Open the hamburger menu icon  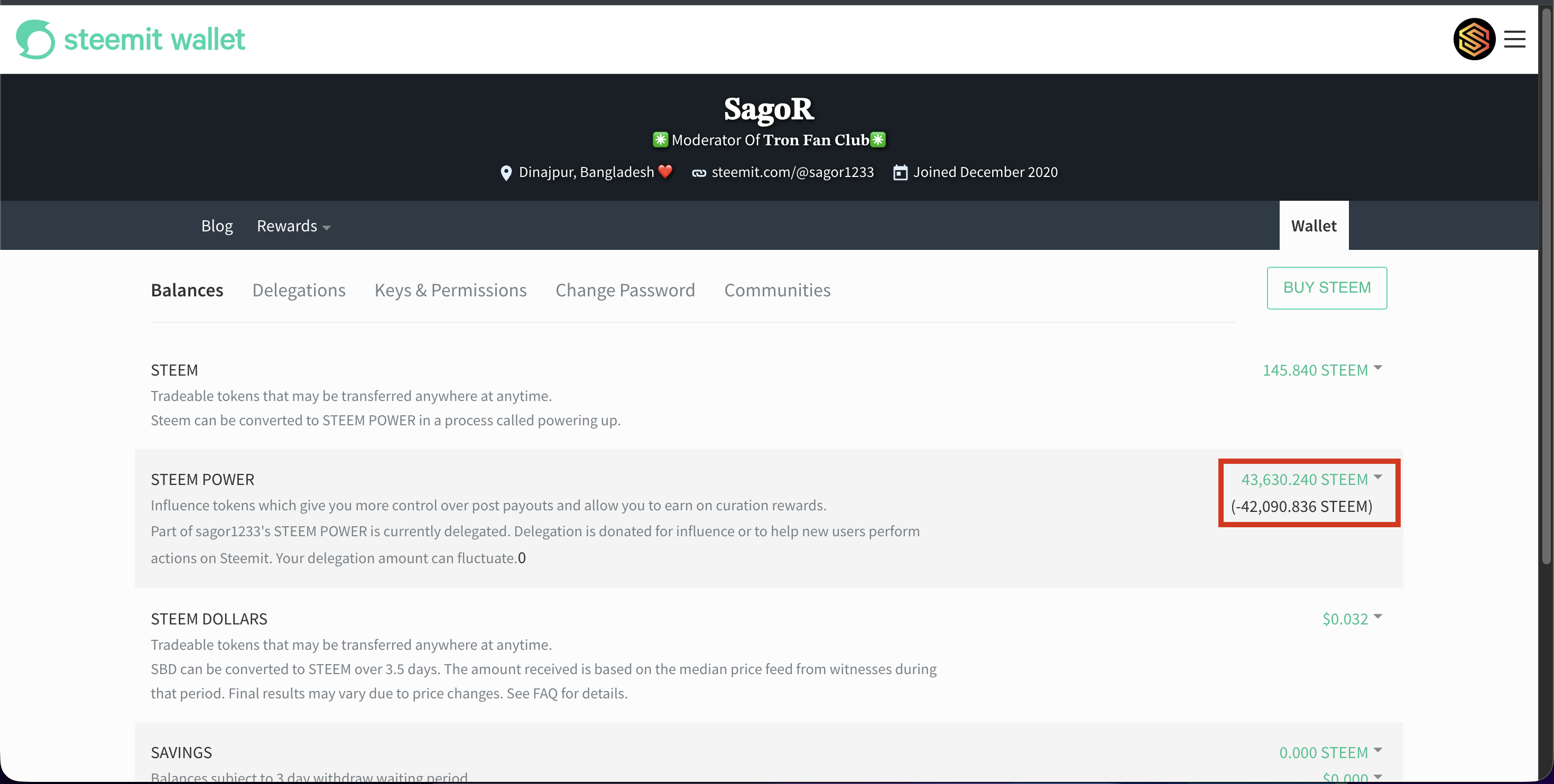click(1514, 39)
